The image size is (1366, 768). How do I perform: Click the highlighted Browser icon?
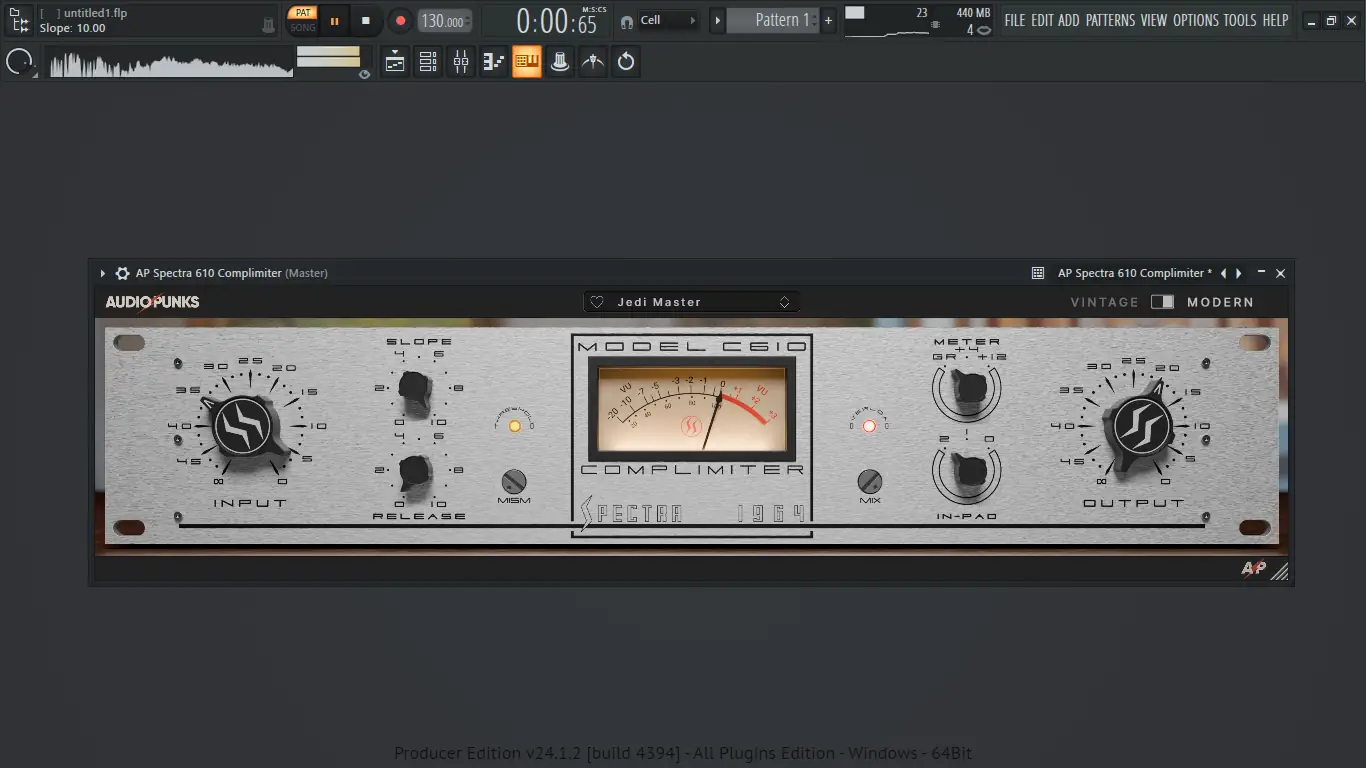(527, 61)
